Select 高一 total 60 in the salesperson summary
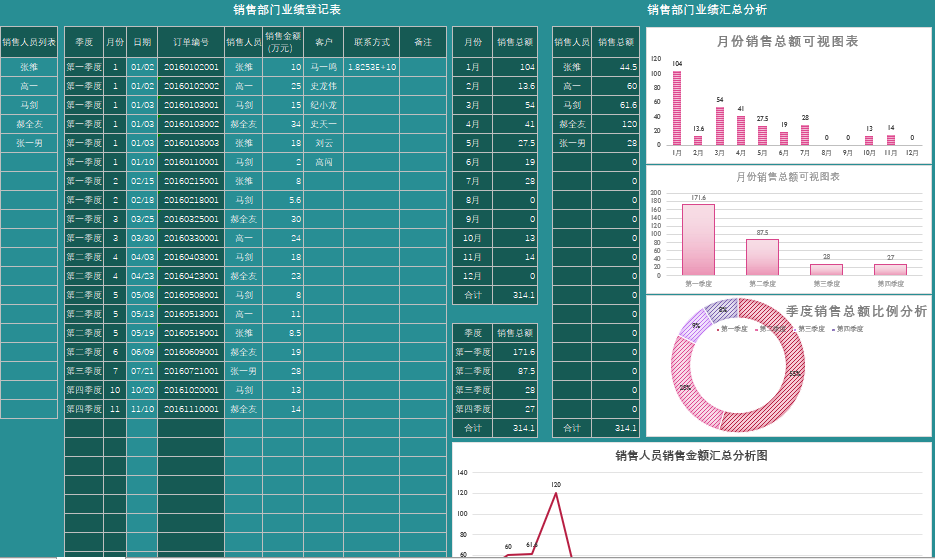This screenshot has height=559, width=935. [x=615, y=86]
